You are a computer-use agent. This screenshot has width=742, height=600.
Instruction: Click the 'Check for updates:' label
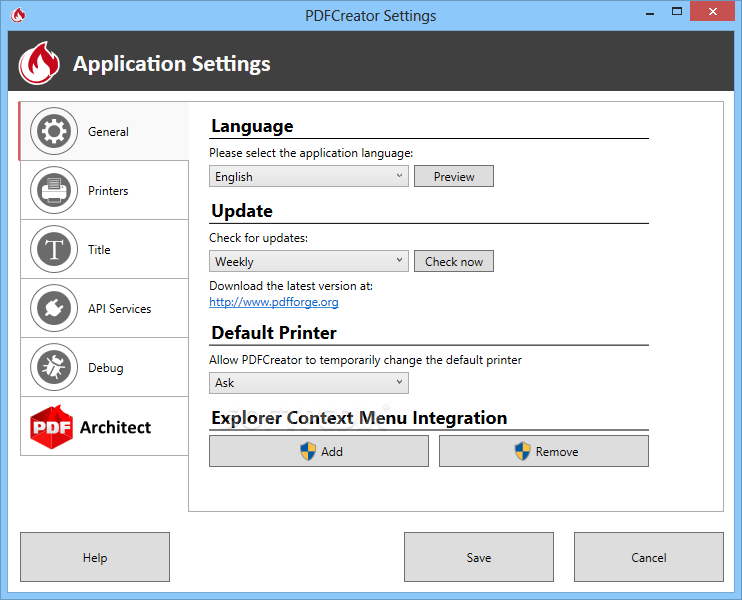pyautogui.click(x=258, y=238)
